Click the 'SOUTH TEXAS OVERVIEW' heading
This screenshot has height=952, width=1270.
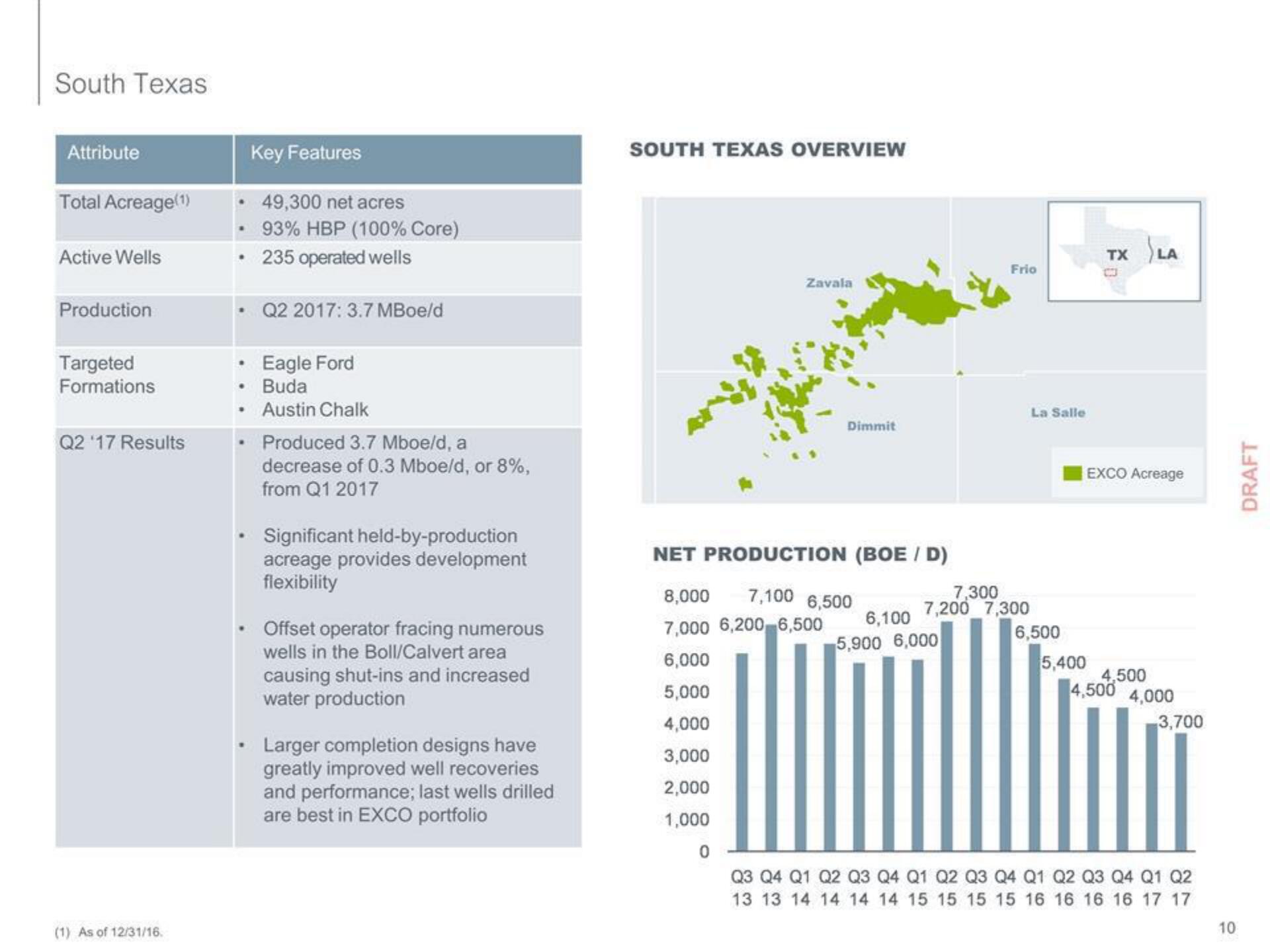click(767, 150)
